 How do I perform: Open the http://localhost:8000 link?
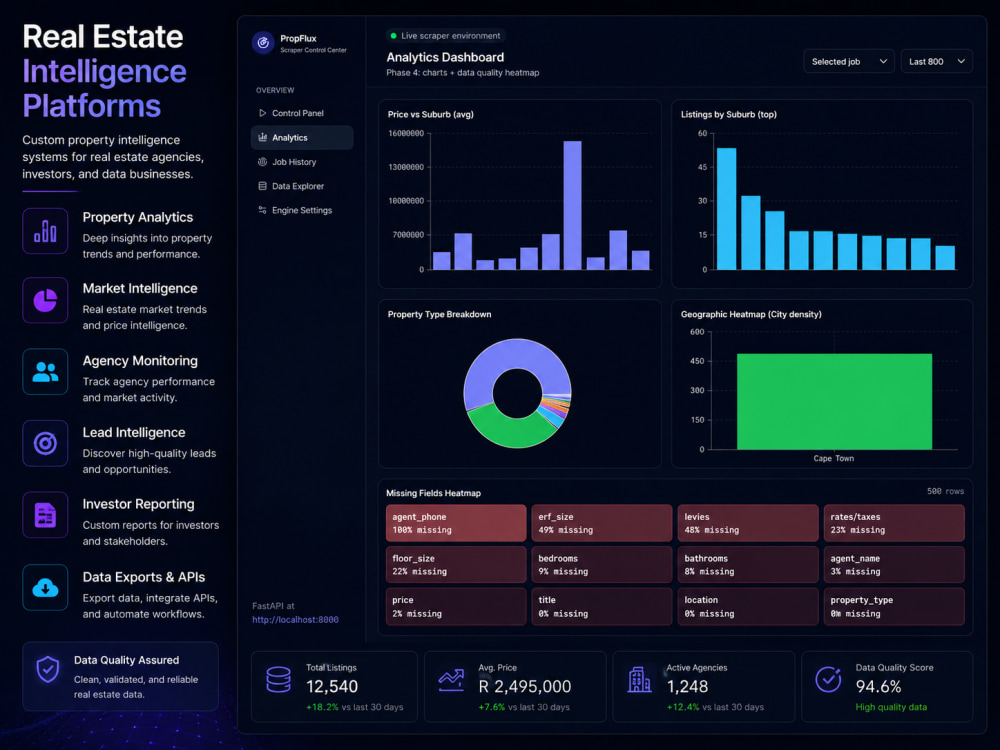pos(295,619)
